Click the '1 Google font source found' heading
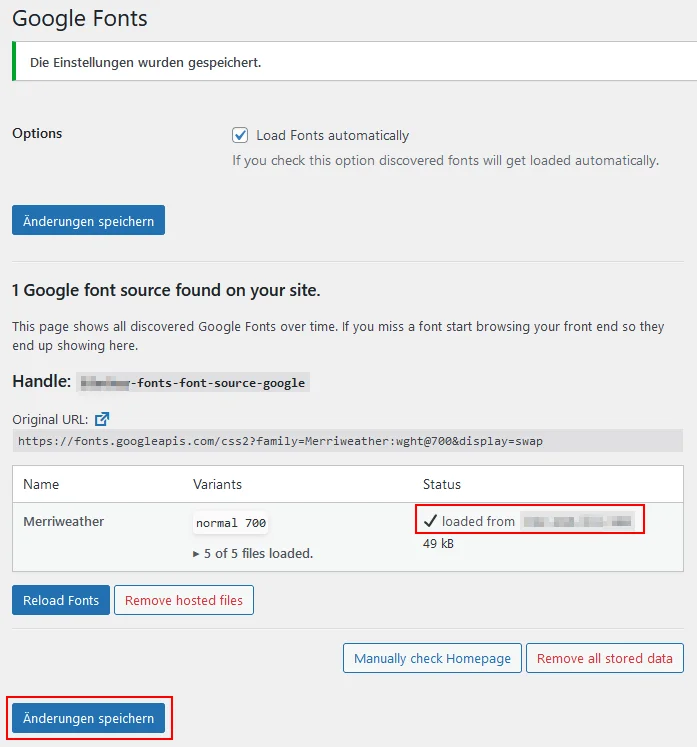The image size is (697, 747). click(x=166, y=290)
